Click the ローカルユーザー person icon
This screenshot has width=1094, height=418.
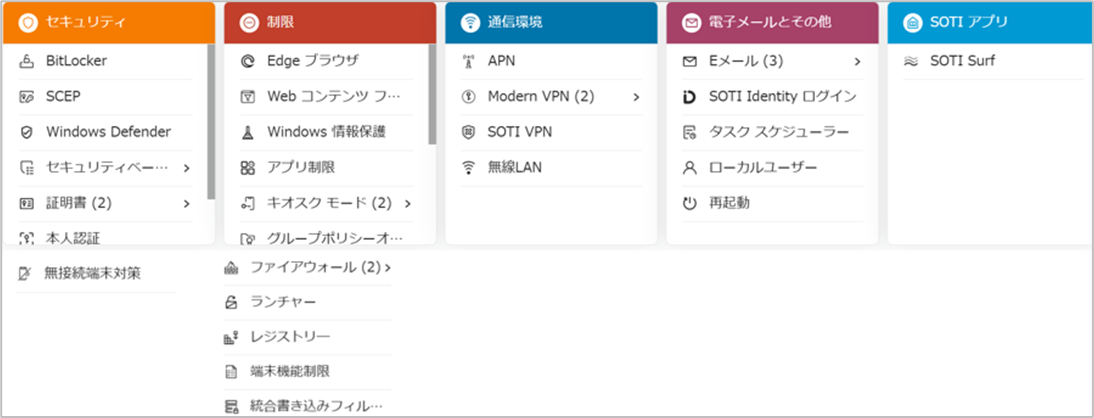click(689, 167)
